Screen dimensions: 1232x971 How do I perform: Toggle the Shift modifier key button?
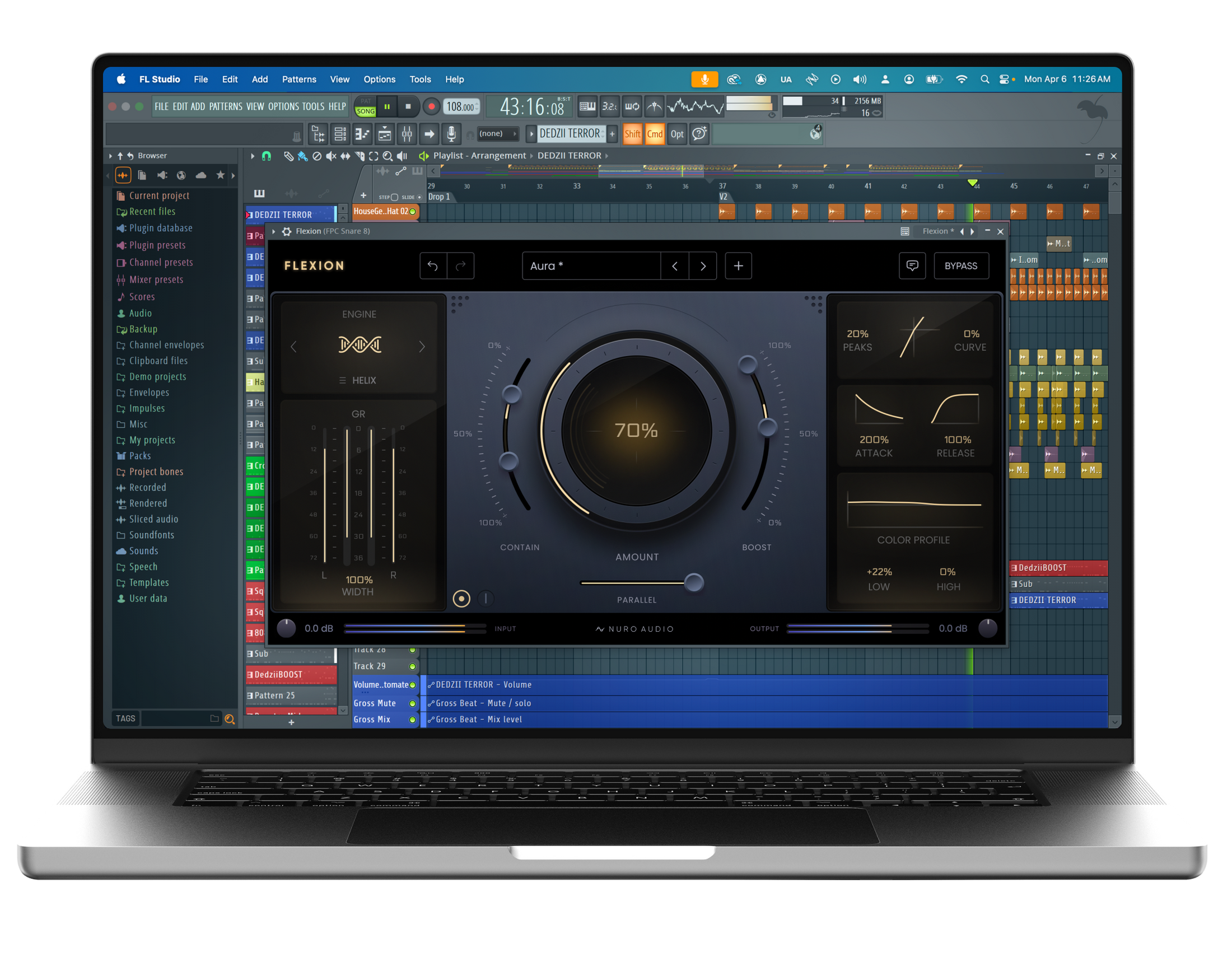(x=632, y=134)
